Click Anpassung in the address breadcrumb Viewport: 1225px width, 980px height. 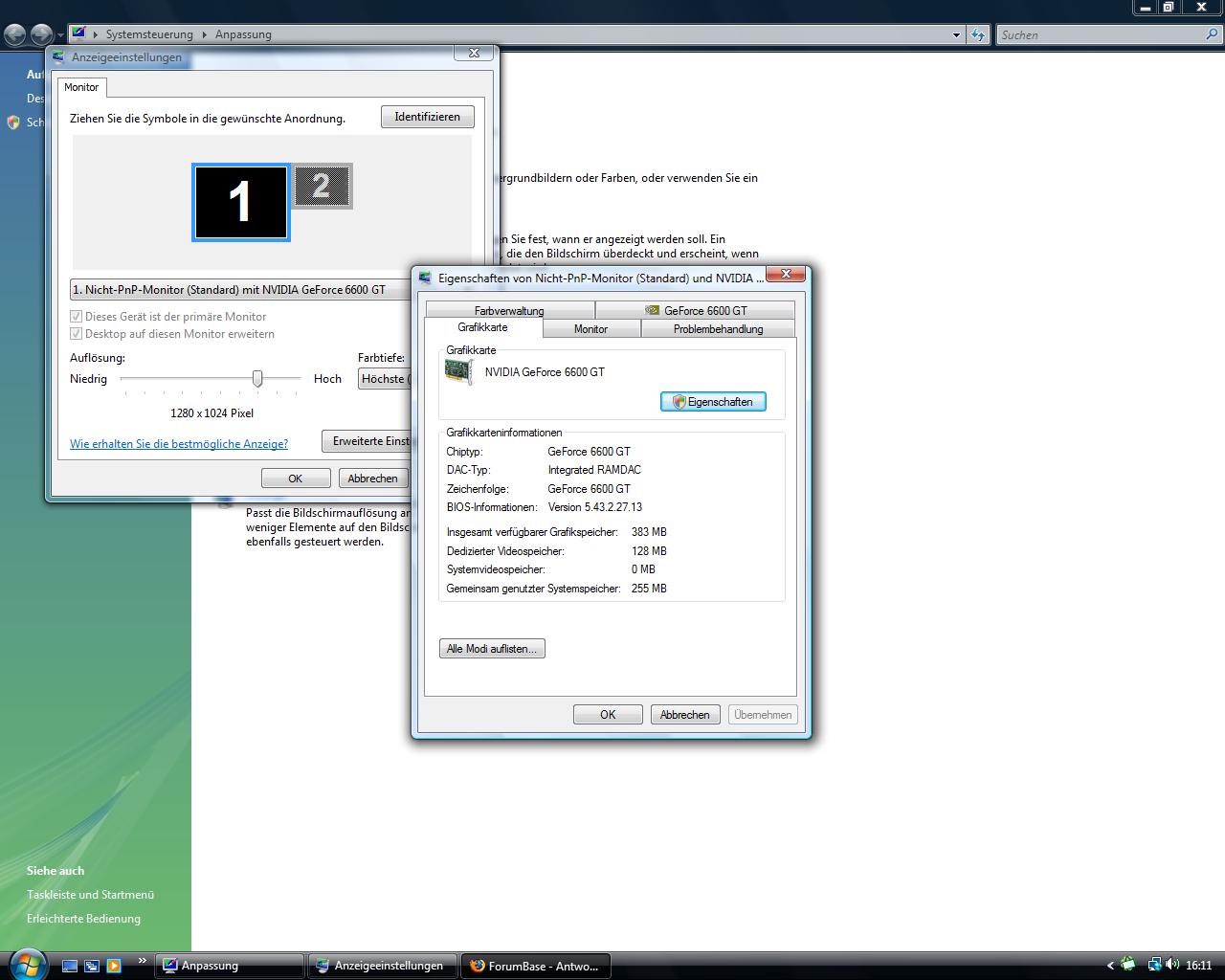(243, 34)
